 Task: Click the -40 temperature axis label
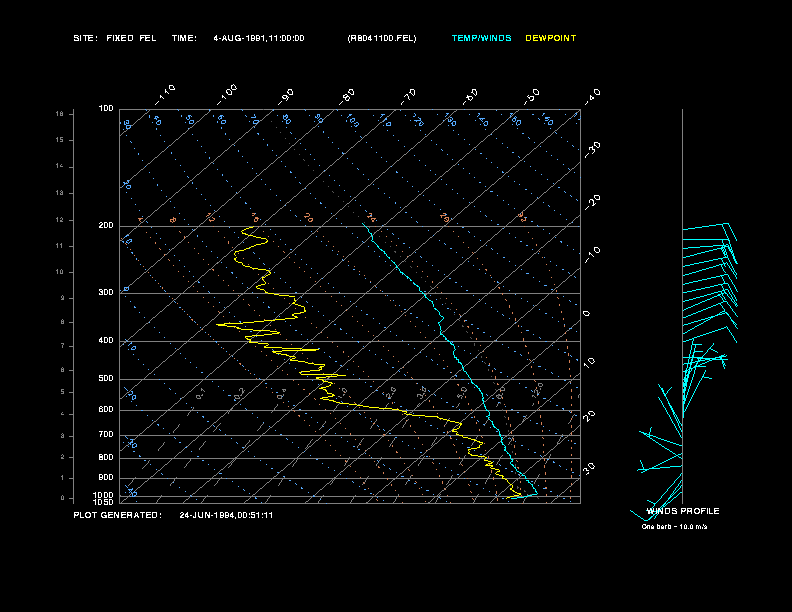click(593, 96)
